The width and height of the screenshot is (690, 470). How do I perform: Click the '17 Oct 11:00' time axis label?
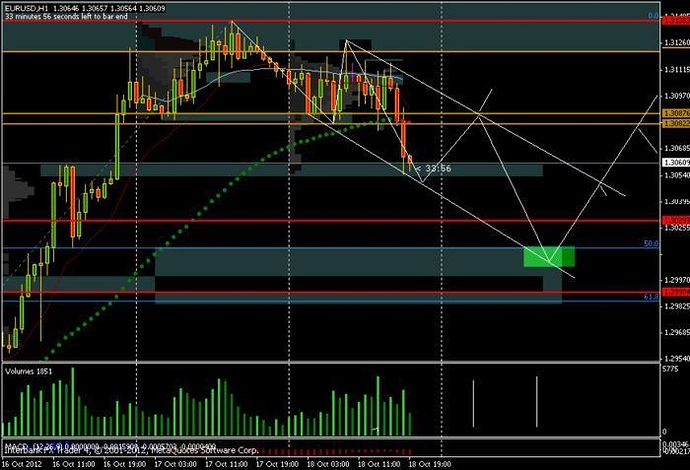point(227,464)
